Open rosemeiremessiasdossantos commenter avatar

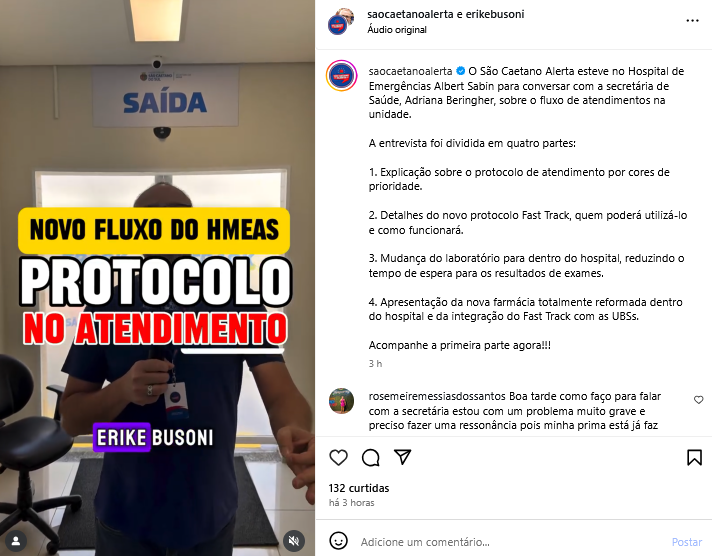tap(341, 401)
